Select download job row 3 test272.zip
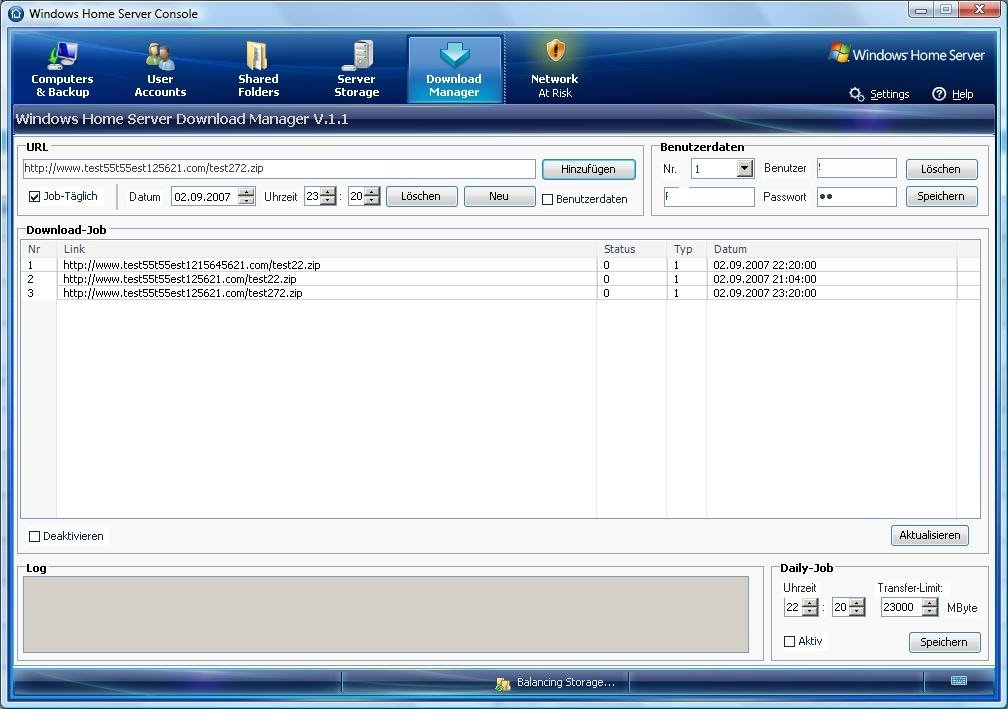The height and width of the screenshot is (709, 1008). pos(500,293)
